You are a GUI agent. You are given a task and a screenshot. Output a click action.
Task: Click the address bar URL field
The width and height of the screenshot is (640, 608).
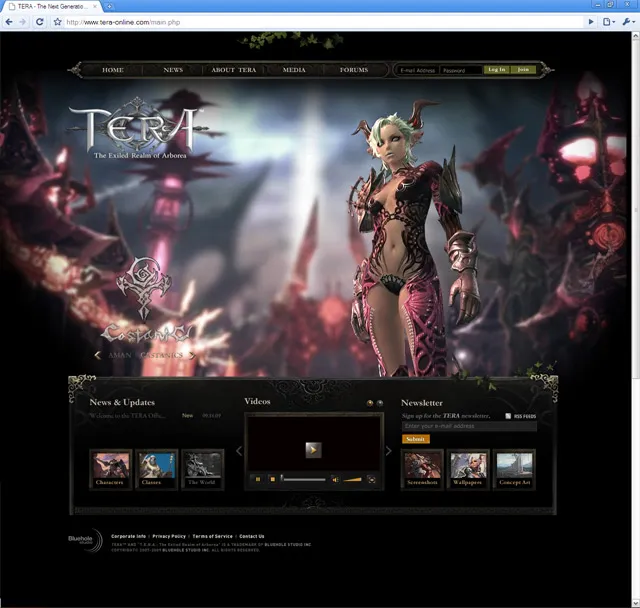(318, 22)
